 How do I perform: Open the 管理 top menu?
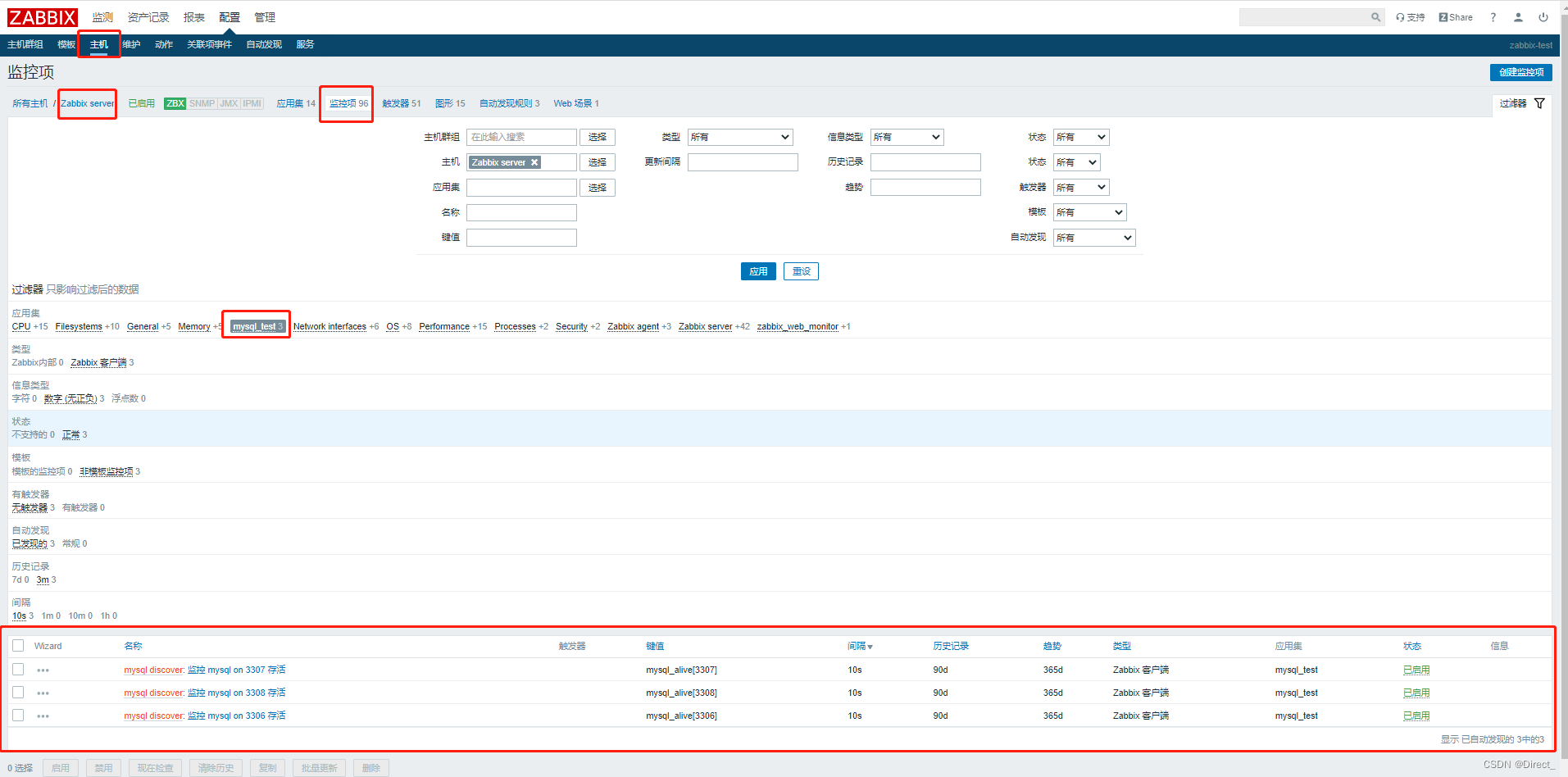(265, 17)
